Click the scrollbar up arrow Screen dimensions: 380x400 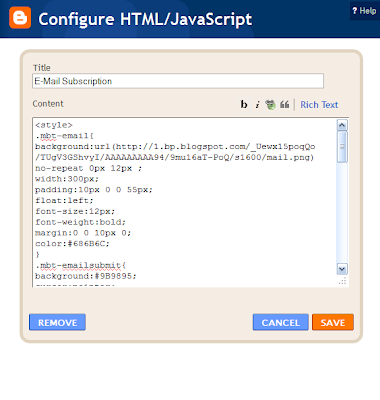point(342,125)
